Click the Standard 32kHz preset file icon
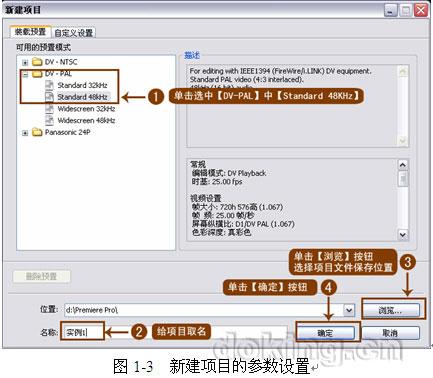Image resolution: width=433 pixels, height=378 pixels. [50, 85]
